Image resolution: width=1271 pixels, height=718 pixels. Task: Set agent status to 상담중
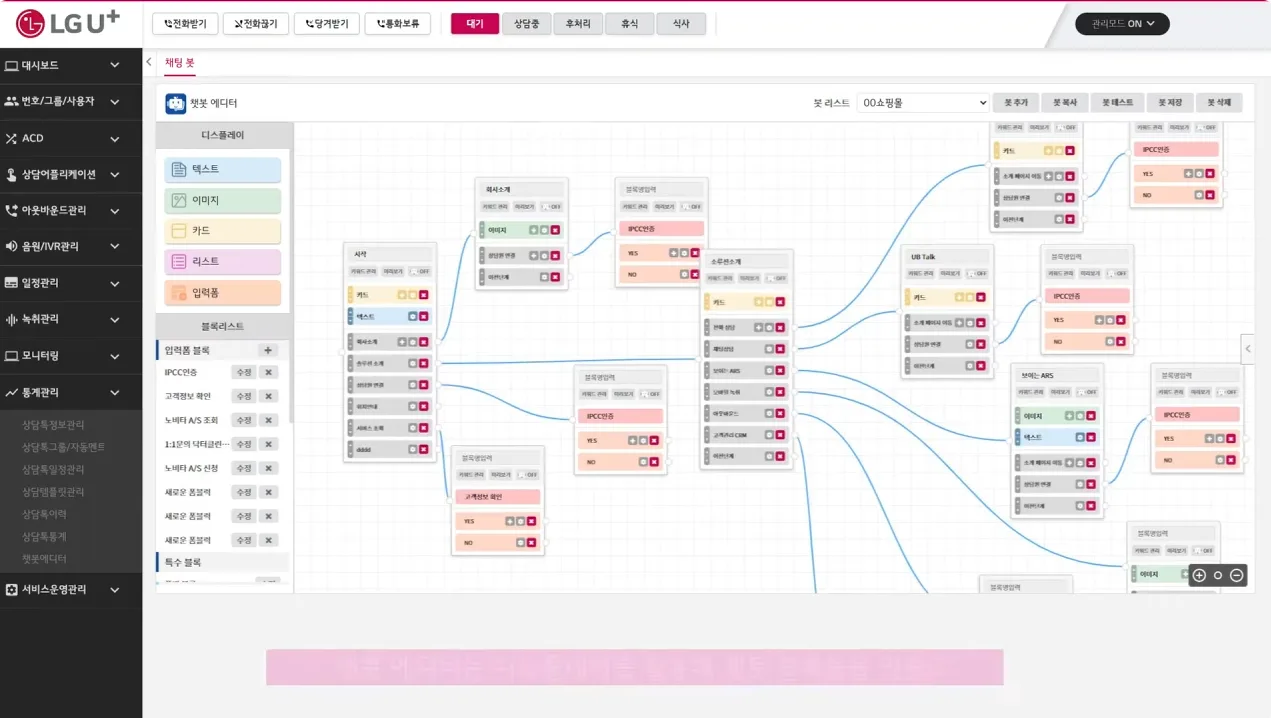pos(527,23)
